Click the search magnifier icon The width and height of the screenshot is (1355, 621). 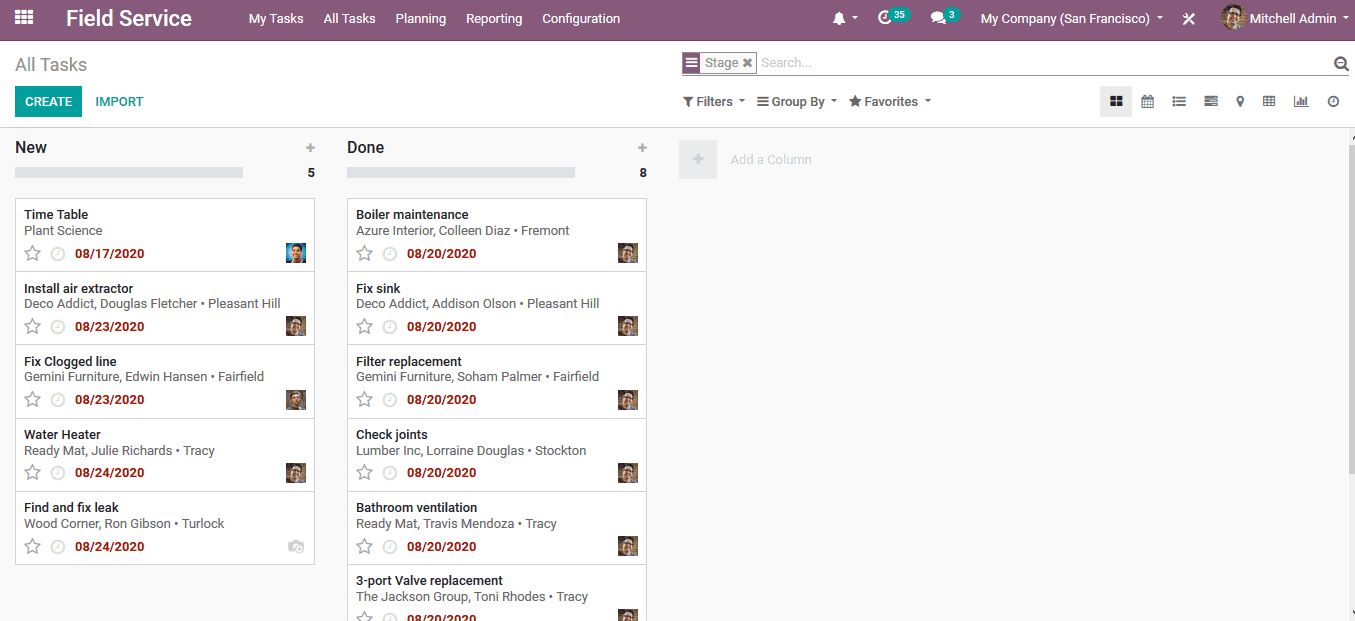click(x=1341, y=63)
